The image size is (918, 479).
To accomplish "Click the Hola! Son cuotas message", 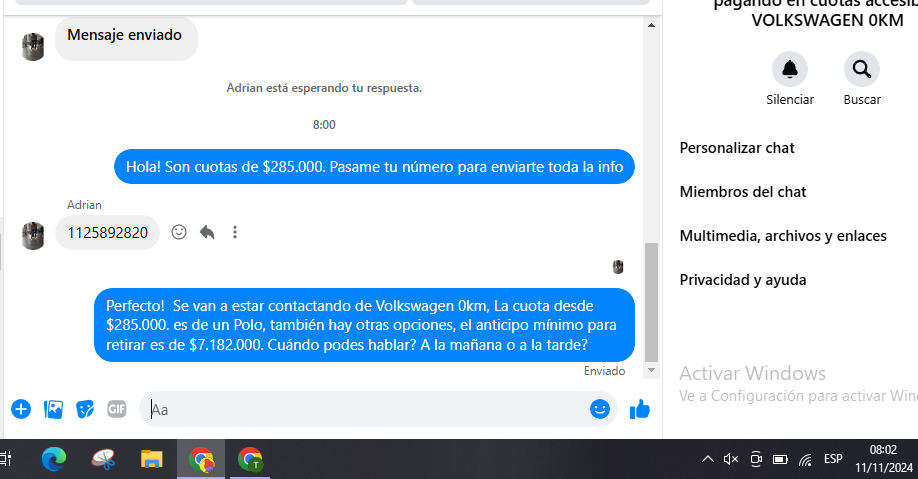I will point(374,167).
